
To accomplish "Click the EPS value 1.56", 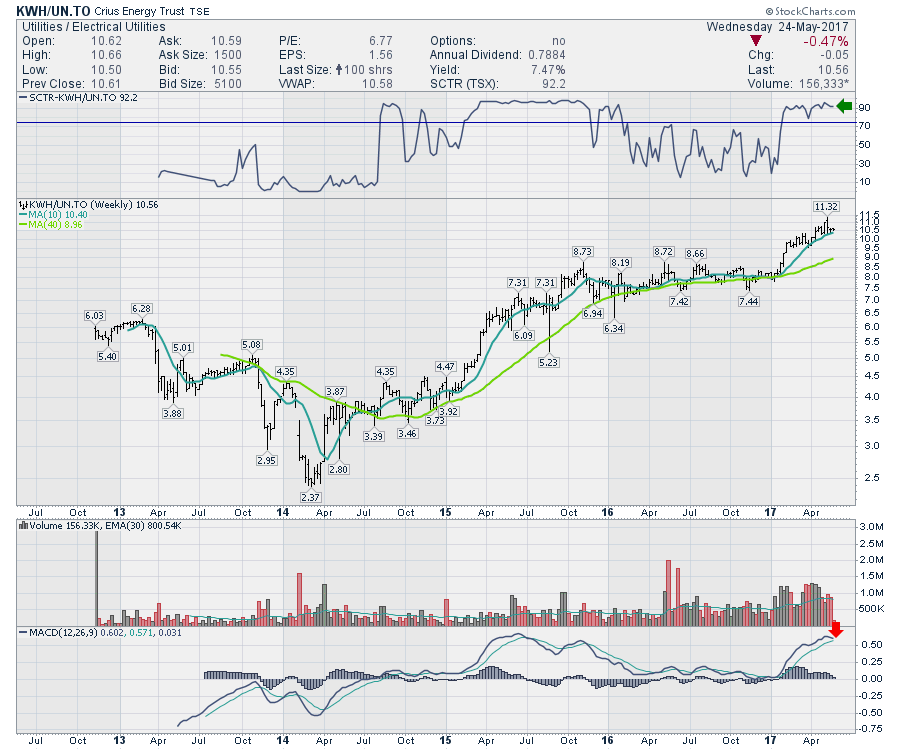I will (x=381, y=55).
